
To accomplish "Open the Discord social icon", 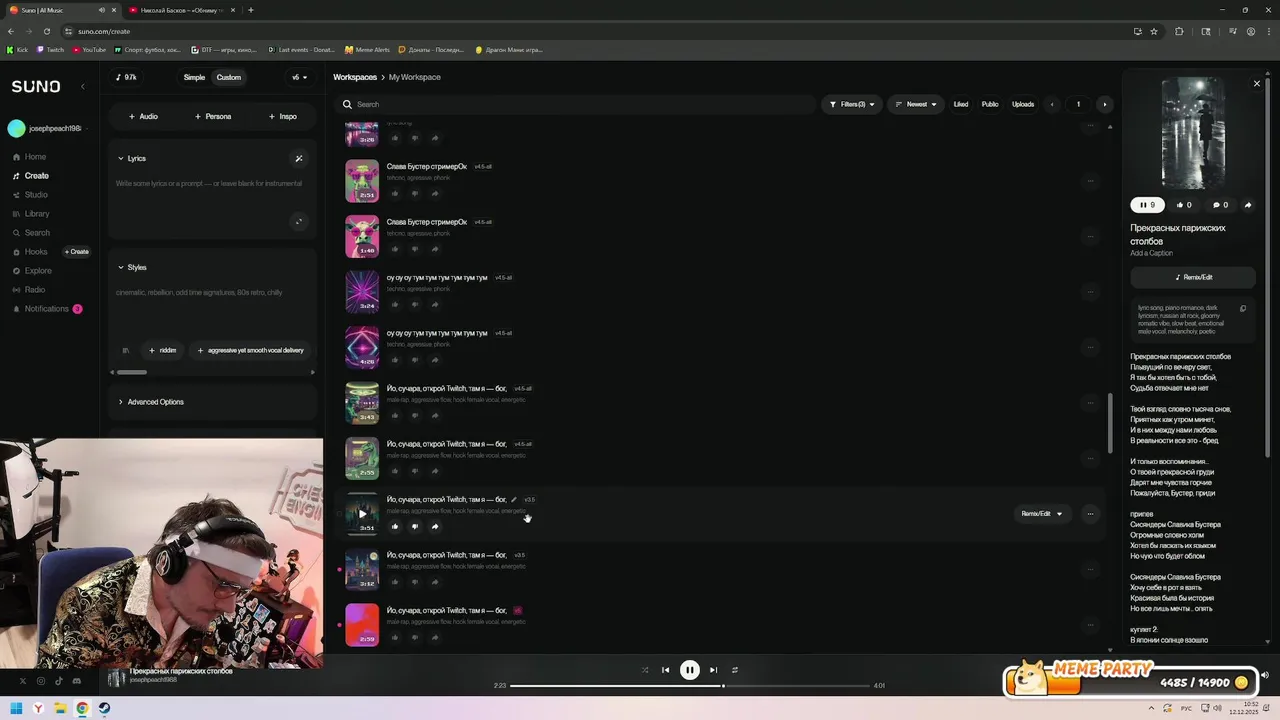I will point(77,681).
